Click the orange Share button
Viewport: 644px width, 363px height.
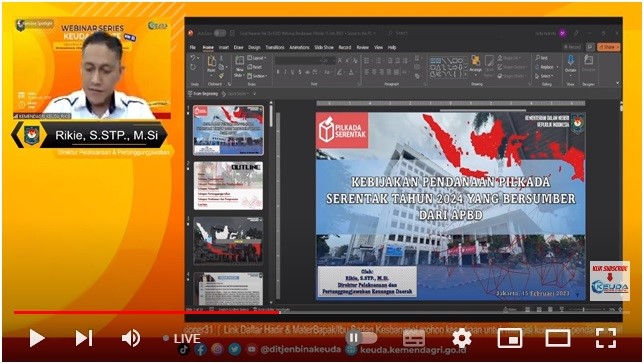[x=608, y=47]
